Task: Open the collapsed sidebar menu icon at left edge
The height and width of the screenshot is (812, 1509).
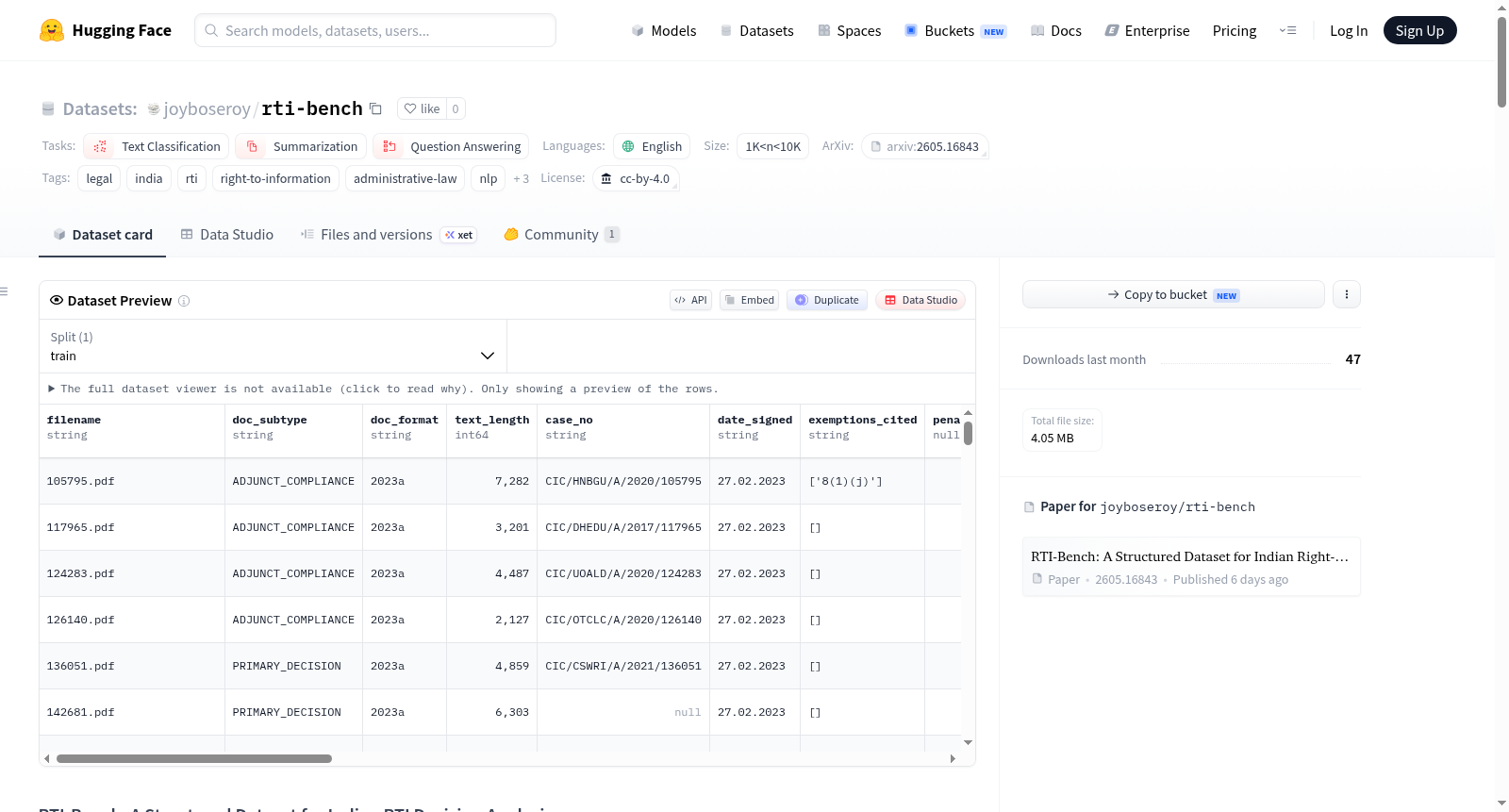Action: coord(4,291)
